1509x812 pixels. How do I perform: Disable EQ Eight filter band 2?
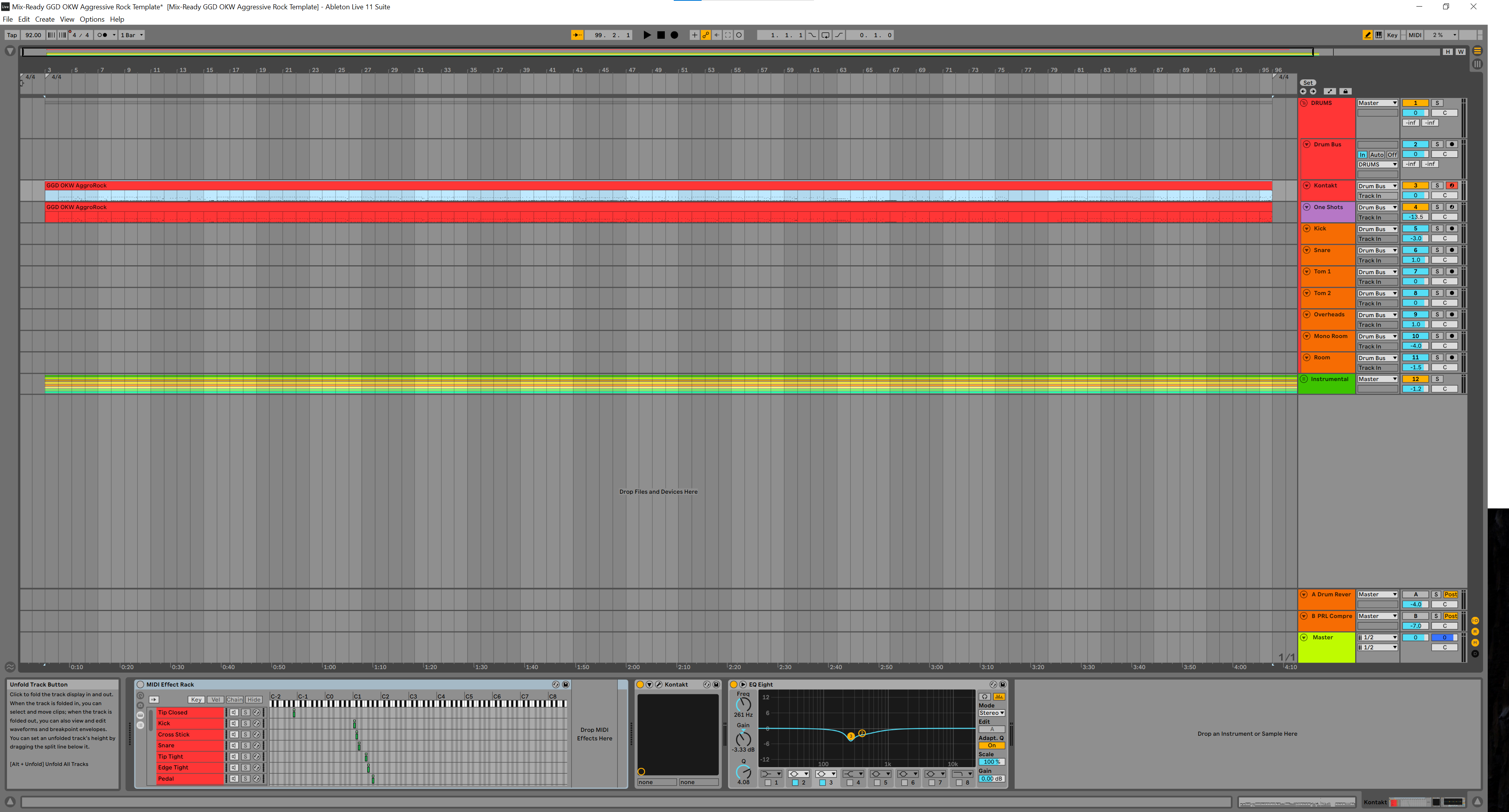795,783
